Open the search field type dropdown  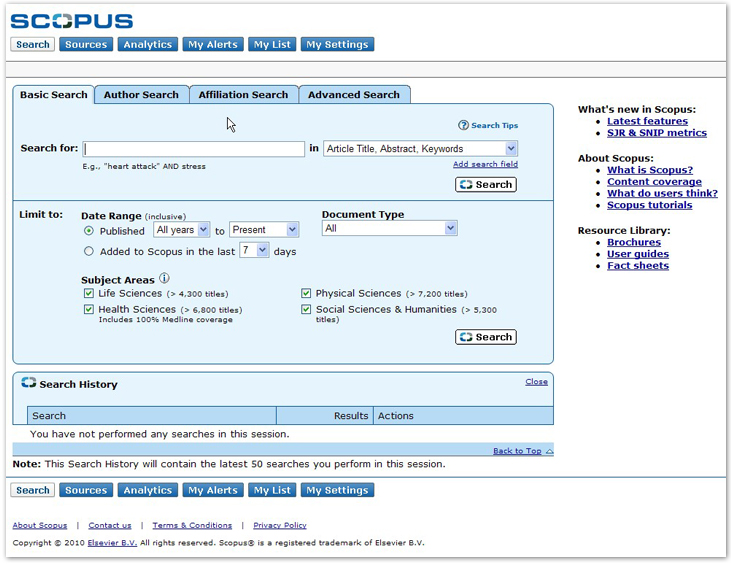pyautogui.click(x=421, y=149)
